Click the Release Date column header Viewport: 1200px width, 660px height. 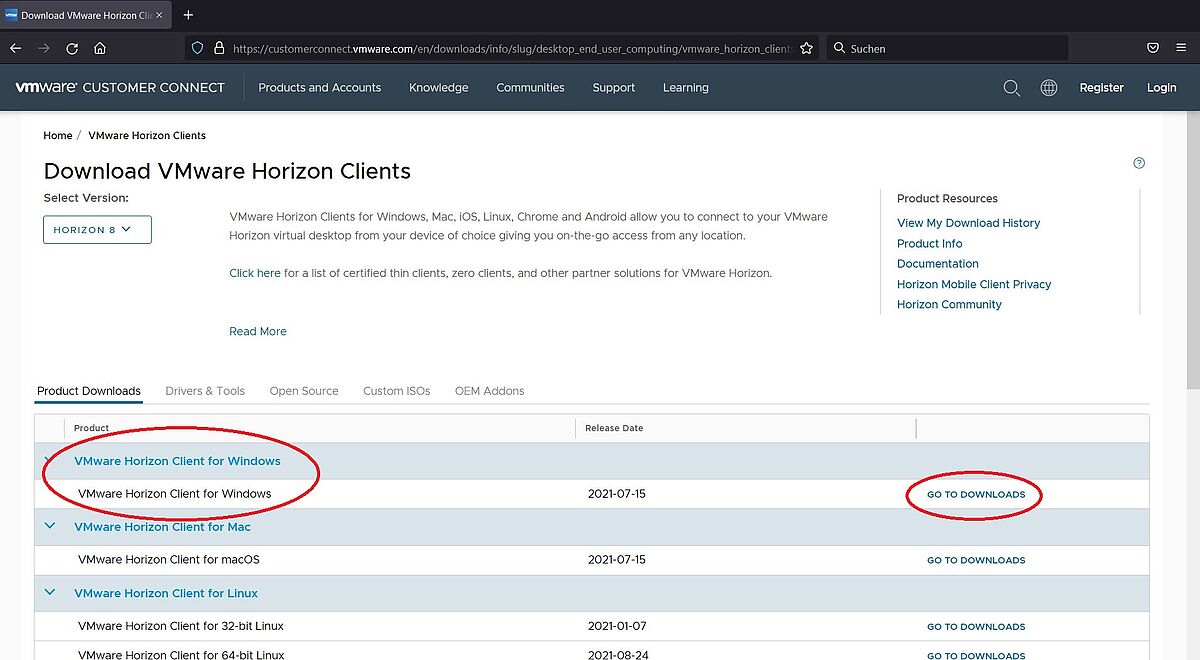coord(614,428)
